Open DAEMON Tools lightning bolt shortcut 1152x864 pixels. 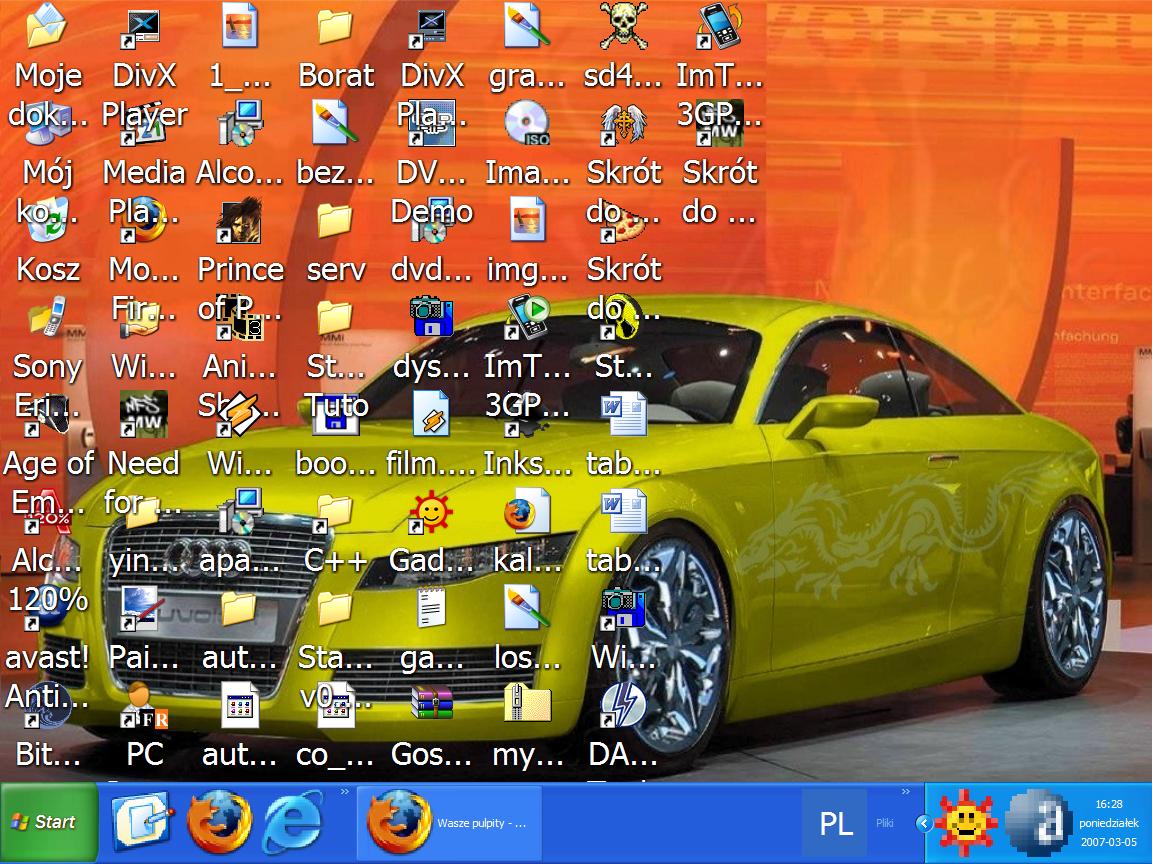pos(624,706)
